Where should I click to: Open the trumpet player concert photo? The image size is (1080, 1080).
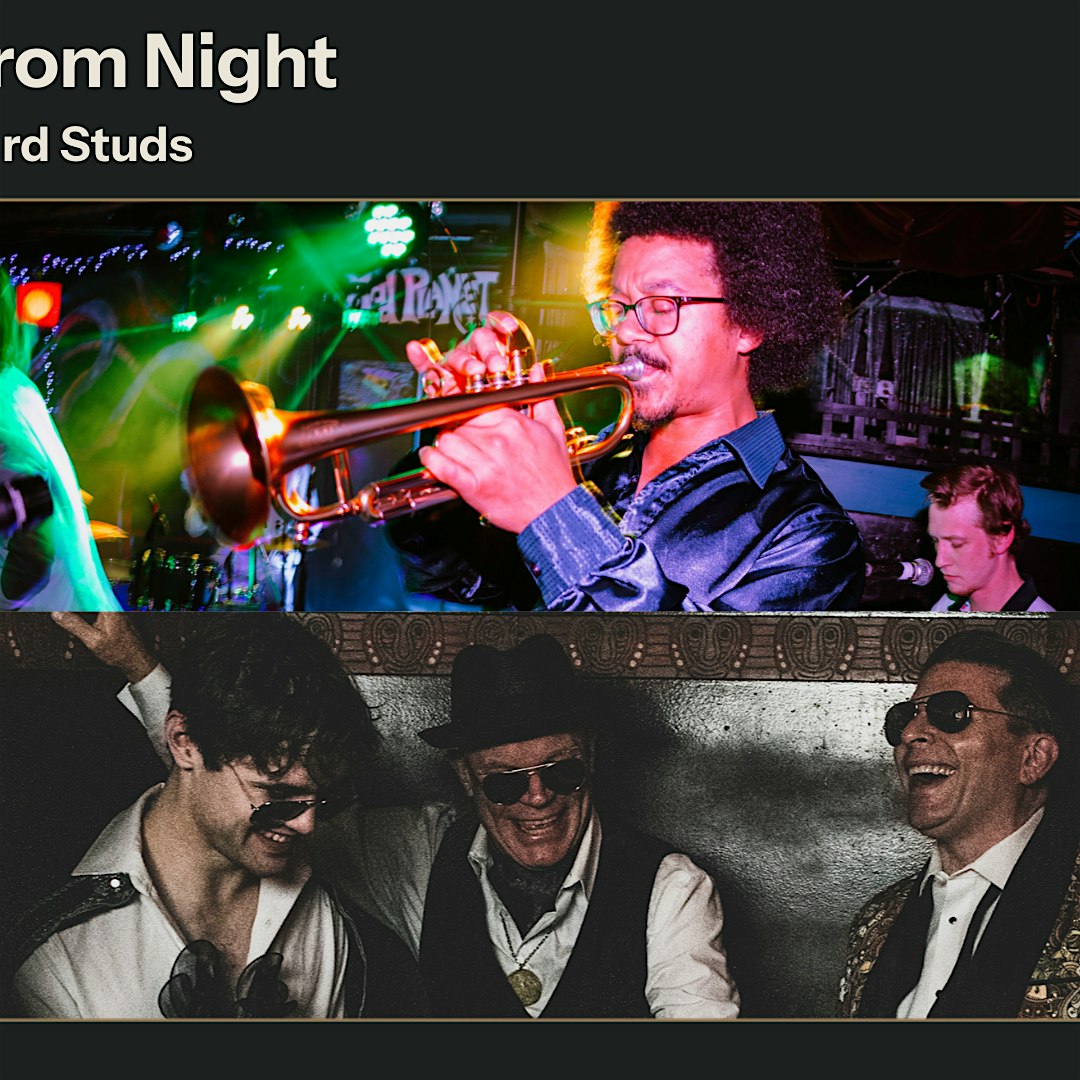point(540,406)
